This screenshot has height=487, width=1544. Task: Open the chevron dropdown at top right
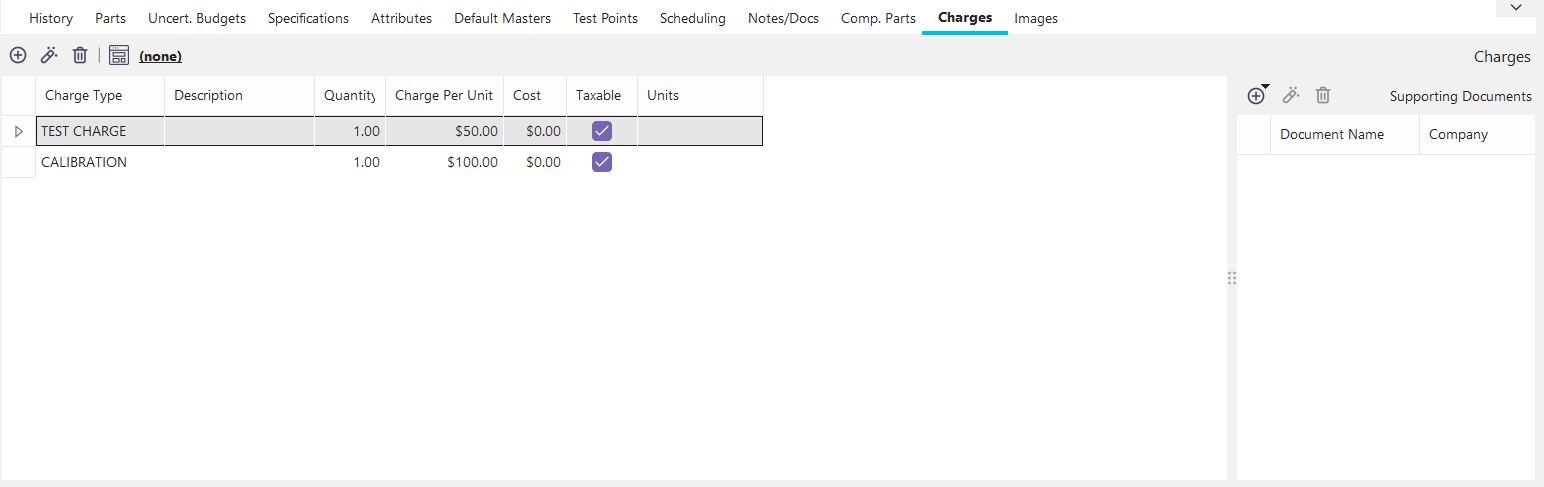[1516, 8]
